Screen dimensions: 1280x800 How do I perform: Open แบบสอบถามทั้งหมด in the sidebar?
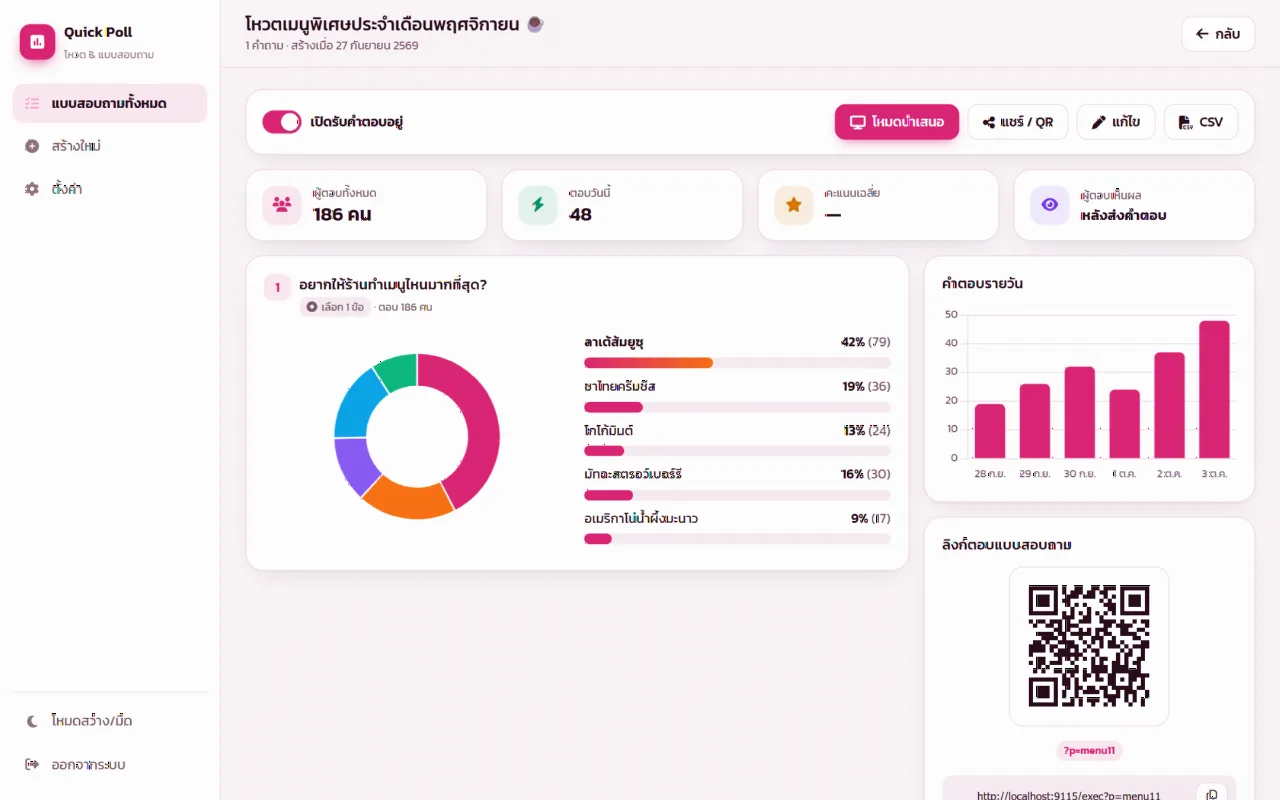click(x=110, y=104)
